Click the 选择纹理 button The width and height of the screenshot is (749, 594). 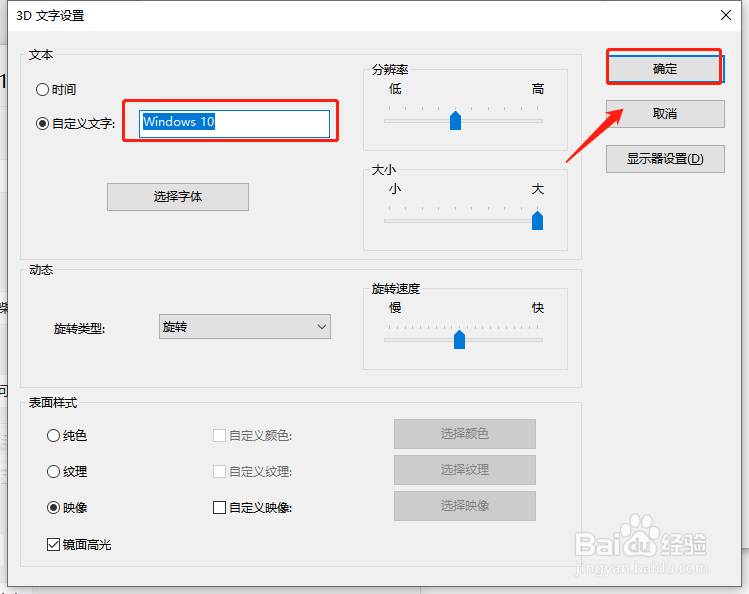point(465,470)
